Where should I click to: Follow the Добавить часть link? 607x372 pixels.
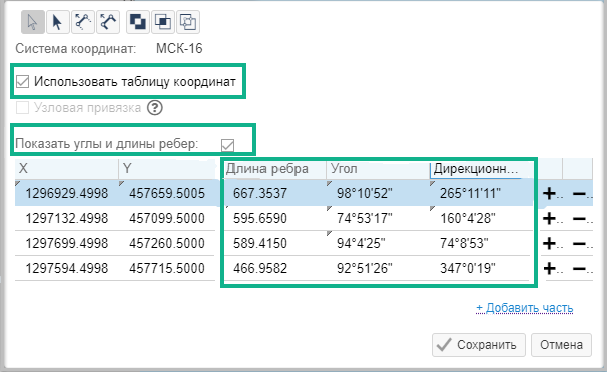tap(525, 308)
